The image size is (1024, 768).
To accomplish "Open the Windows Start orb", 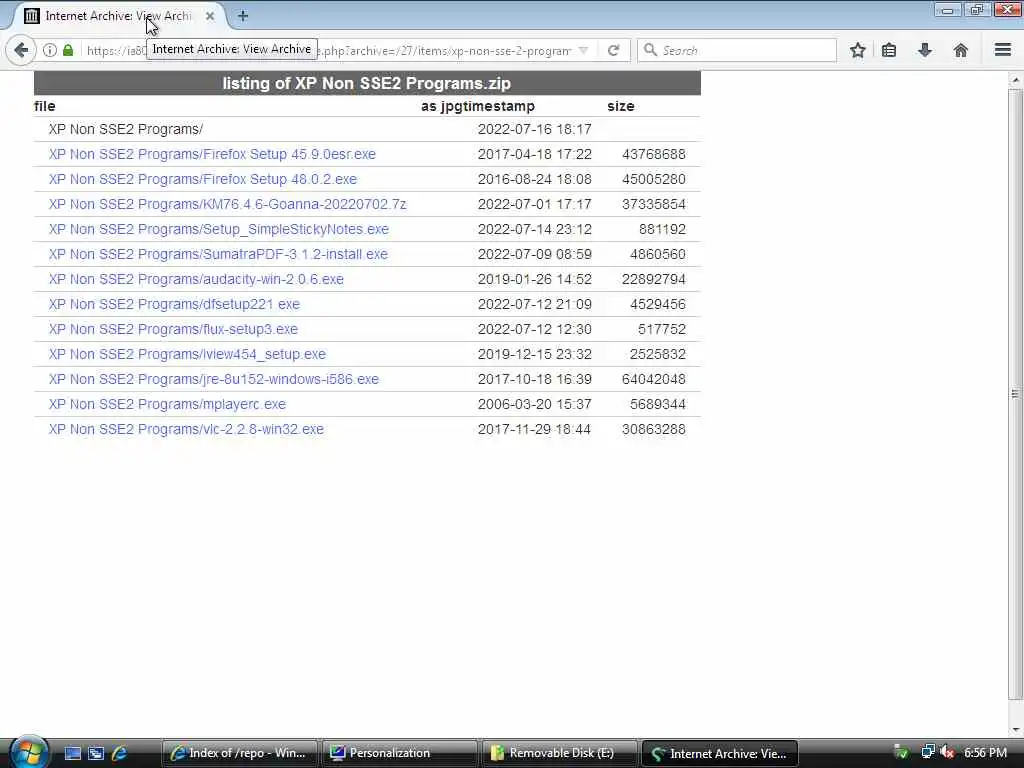I will [29, 752].
